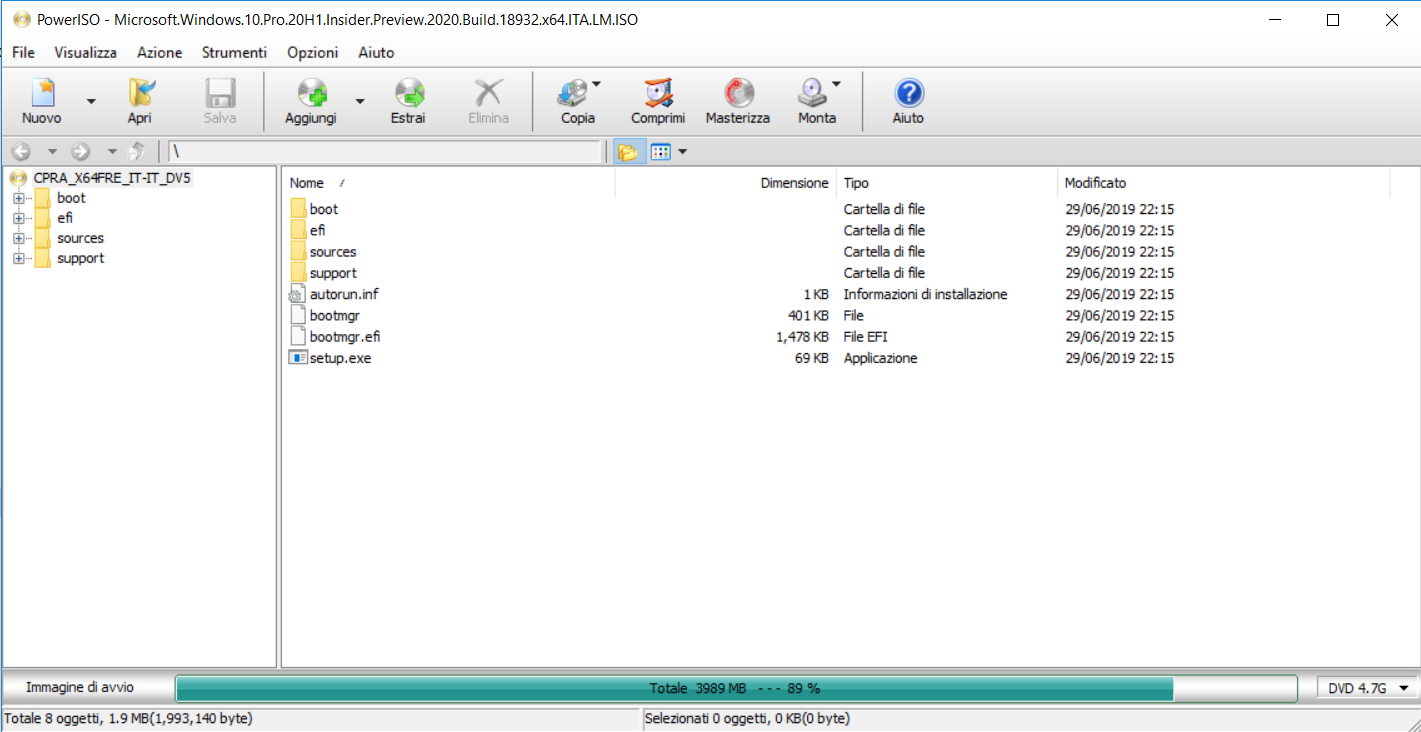
Task: Open the DVD 4.7G media dropdown
Action: click(x=1368, y=688)
